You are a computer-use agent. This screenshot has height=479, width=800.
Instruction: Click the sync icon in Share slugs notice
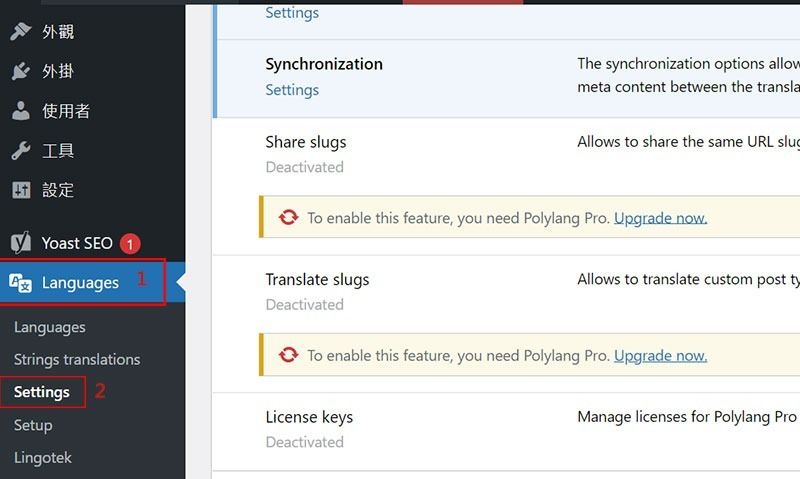pos(288,217)
